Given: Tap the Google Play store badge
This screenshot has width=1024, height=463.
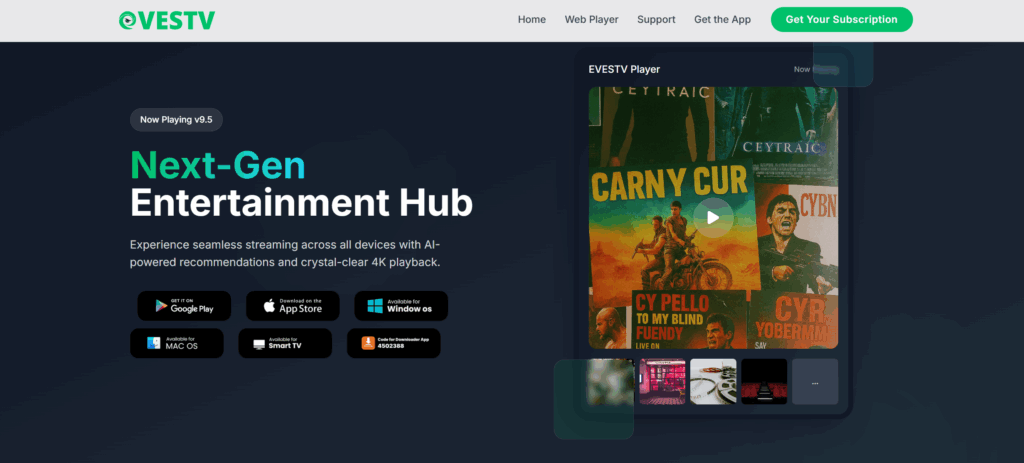Looking at the screenshot, I should [184, 306].
